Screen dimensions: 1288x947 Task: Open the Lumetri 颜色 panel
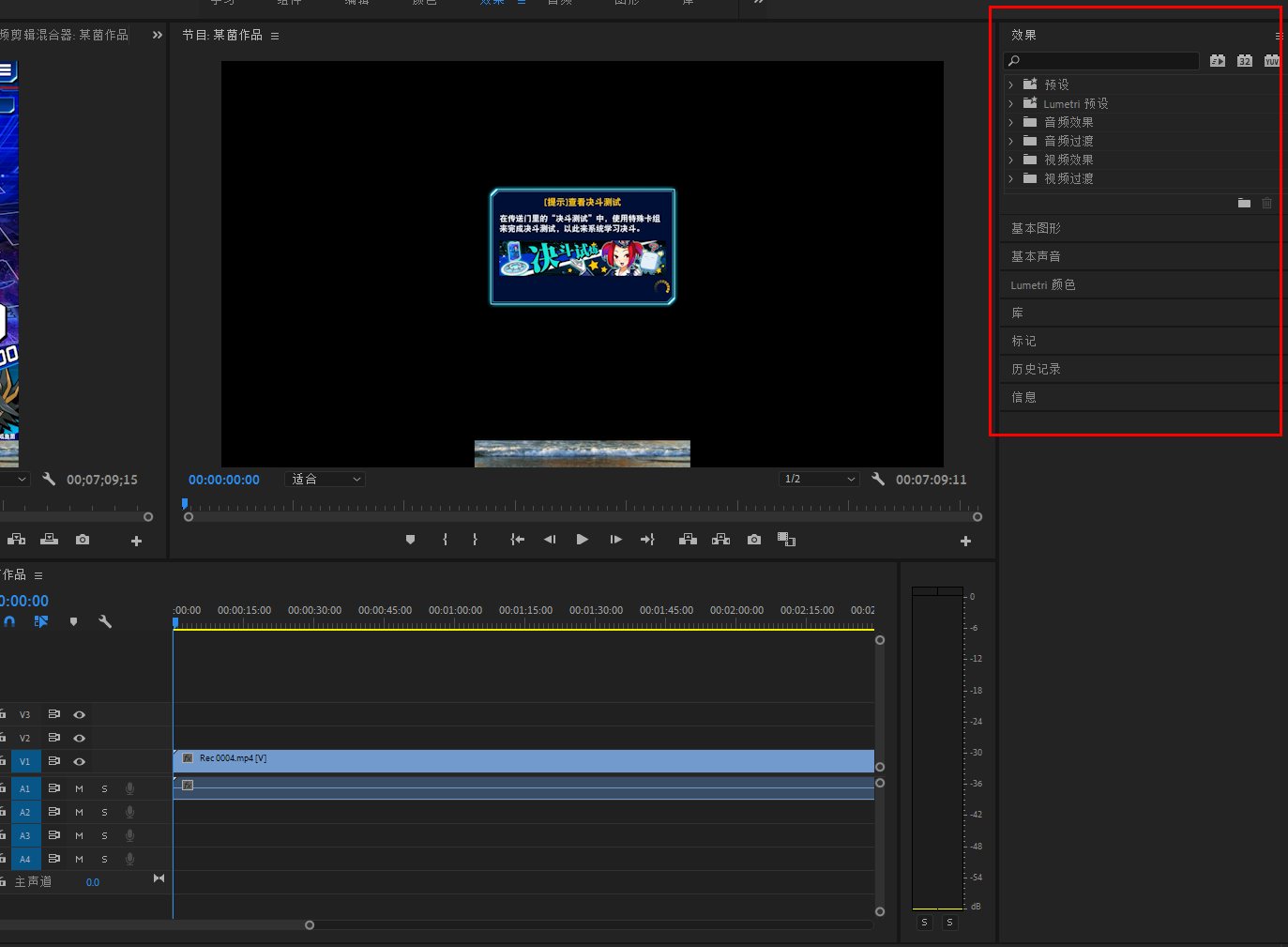pyautogui.click(x=1043, y=284)
